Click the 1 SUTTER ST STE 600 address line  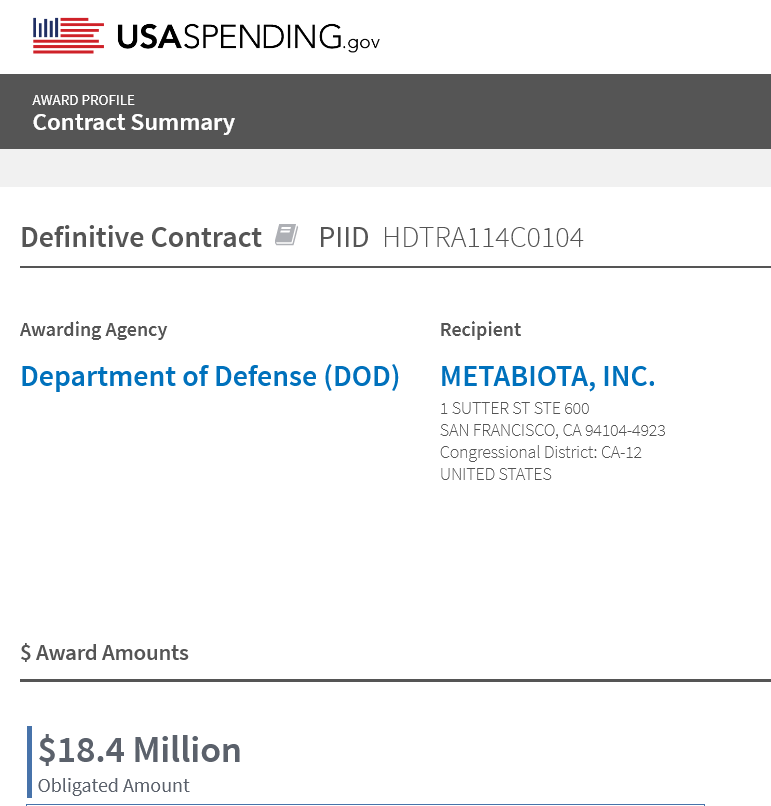click(x=515, y=409)
